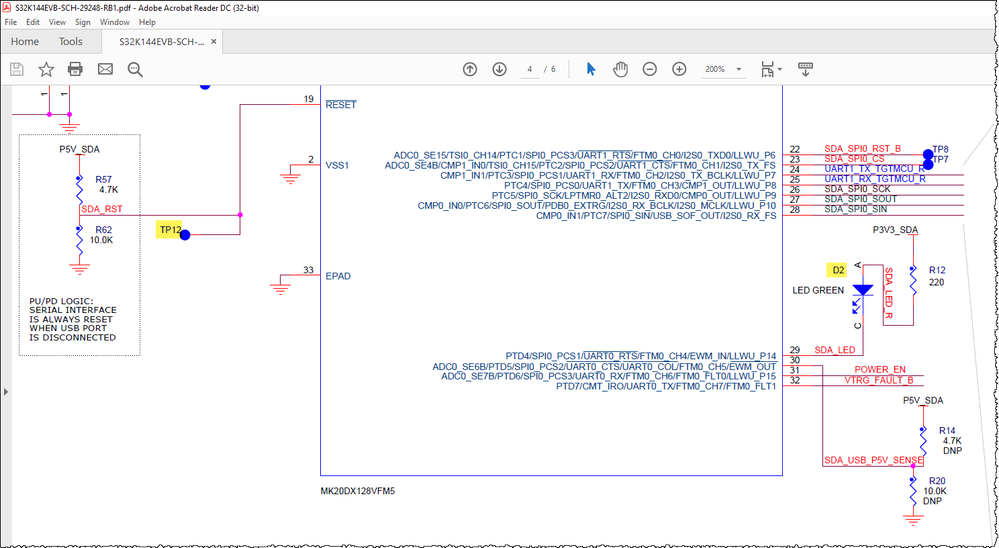
Task: Open the Help menu
Action: (x=147, y=22)
